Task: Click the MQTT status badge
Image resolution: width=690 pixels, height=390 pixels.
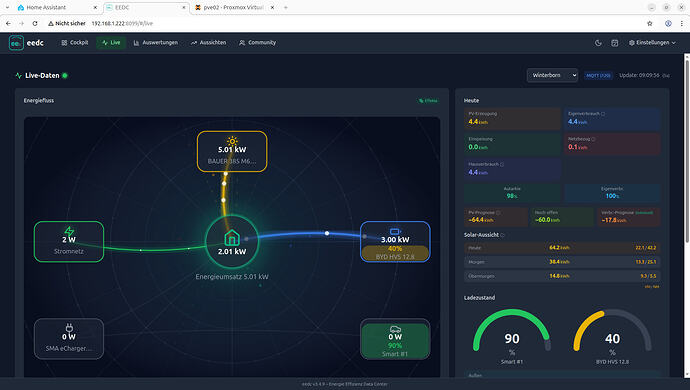Action: [x=598, y=75]
